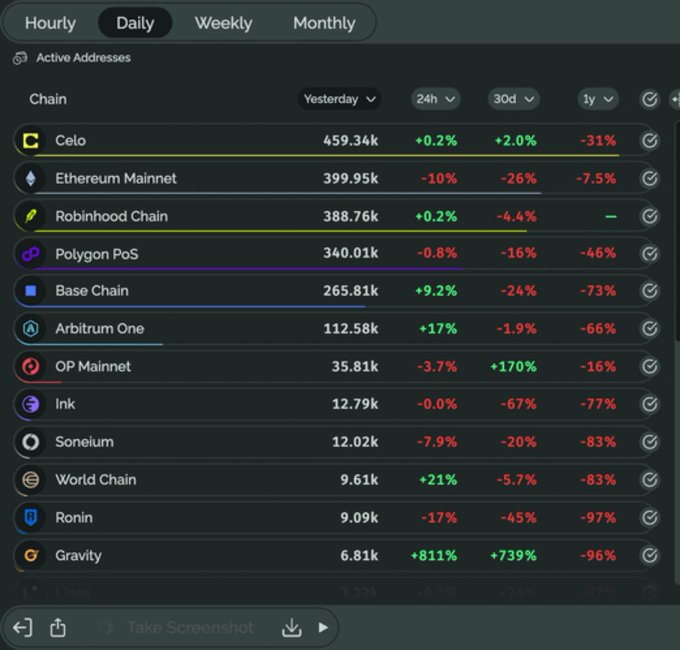Click the Polygon PoS purple progress bar
680x650 pixels.
pyautogui.click(x=248, y=268)
